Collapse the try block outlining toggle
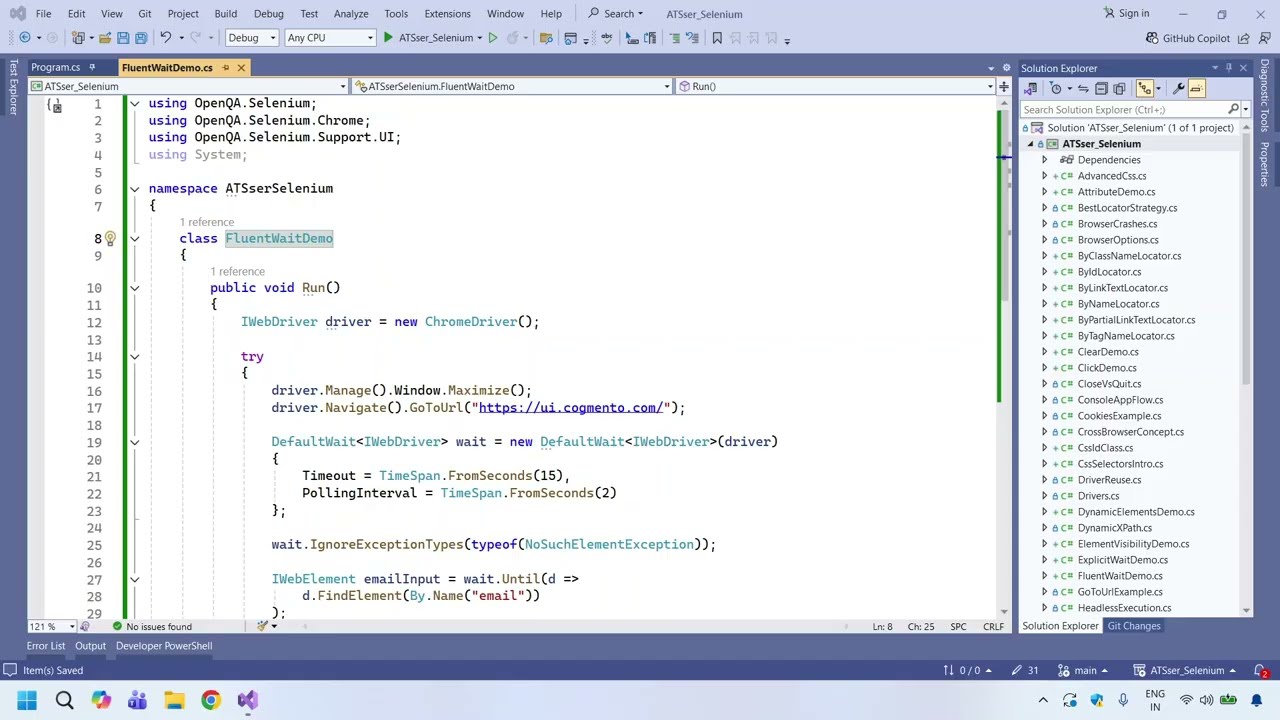This screenshot has height=720, width=1280. 134,356
